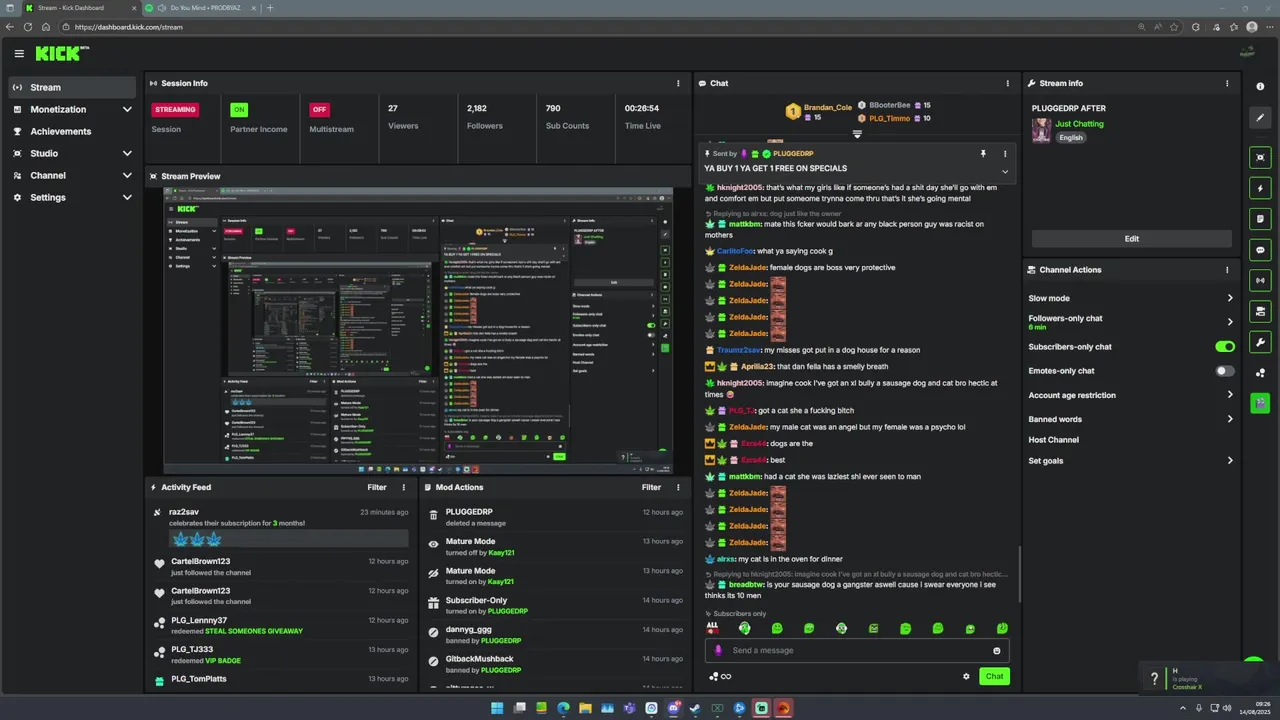Image resolution: width=1280 pixels, height=720 pixels.
Task: Click the wrench icon in right rail
Action: click(1260, 343)
